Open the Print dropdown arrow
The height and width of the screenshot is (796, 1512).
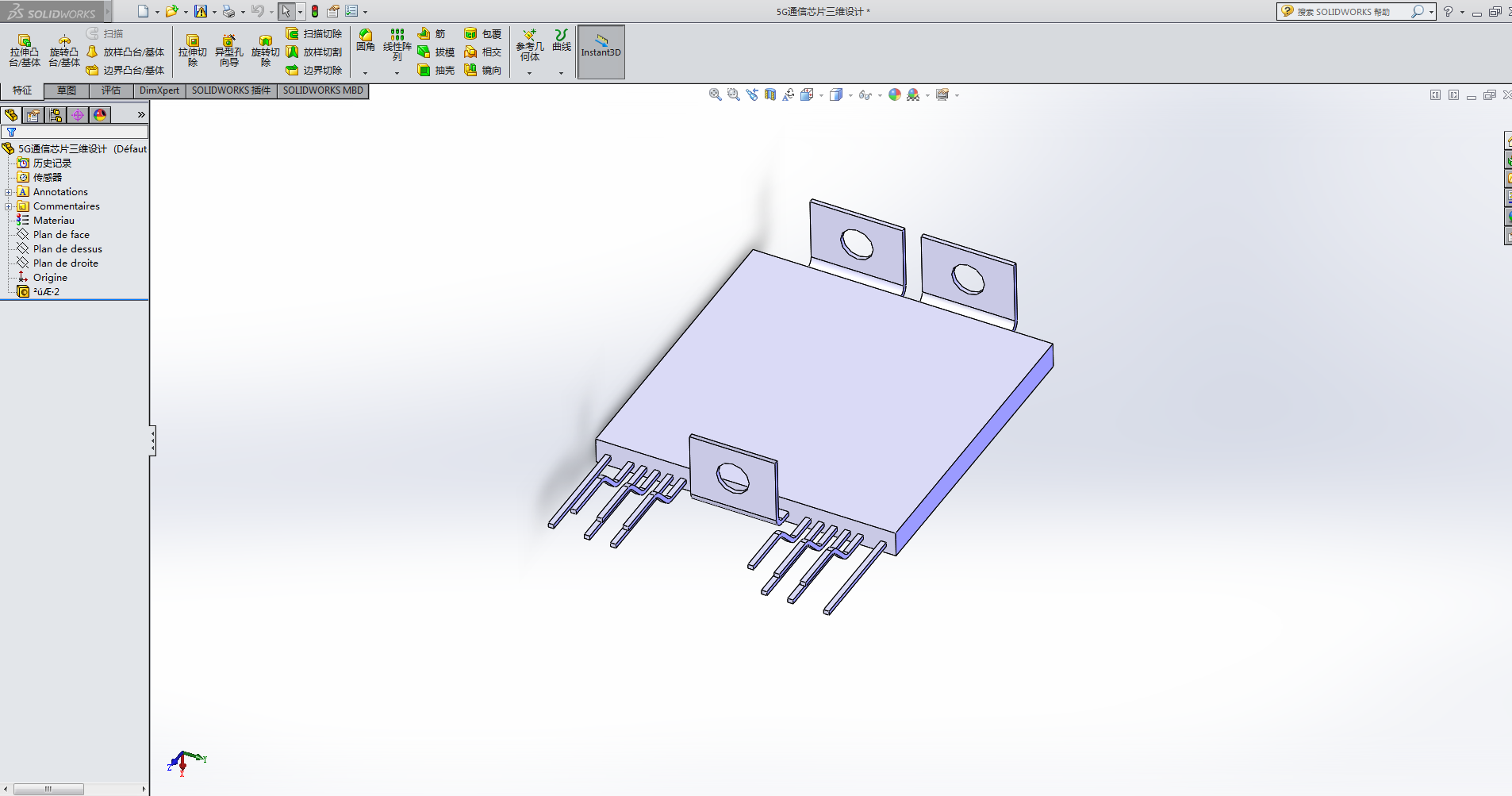[243, 13]
